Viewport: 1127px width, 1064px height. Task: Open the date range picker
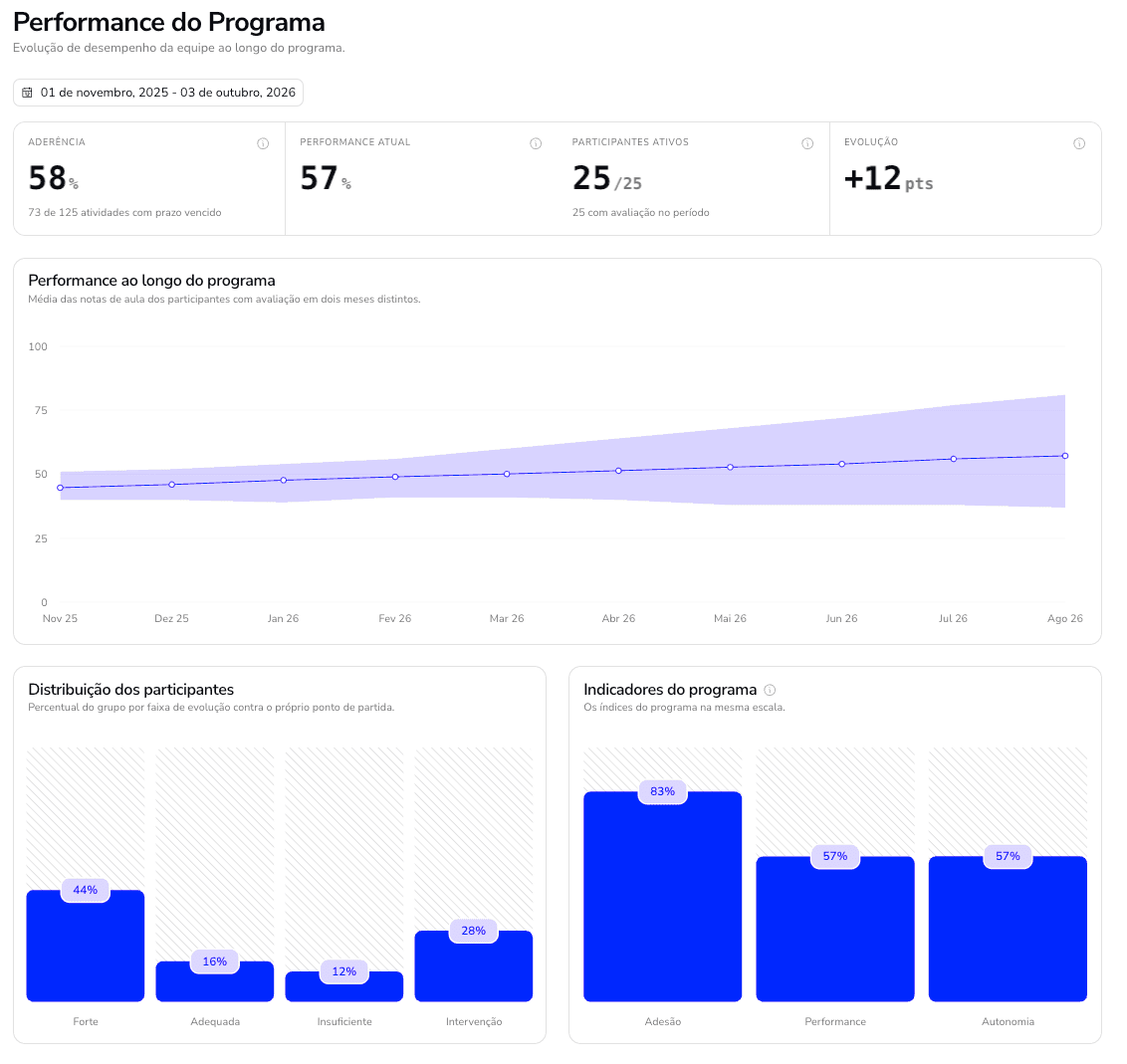[x=158, y=93]
